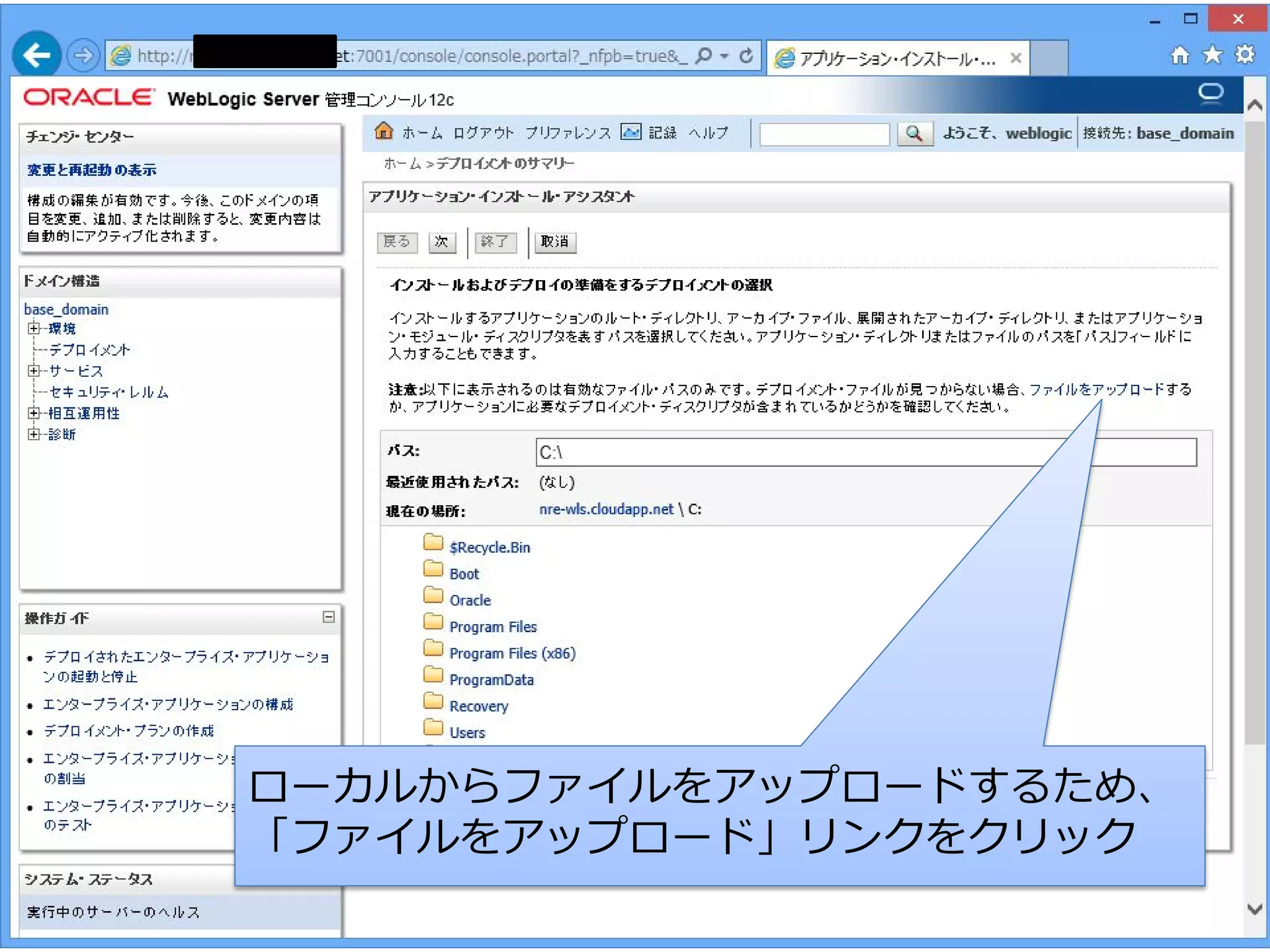Expand the 環境 tree node
The width and height of the screenshot is (1270, 952).
34,328
